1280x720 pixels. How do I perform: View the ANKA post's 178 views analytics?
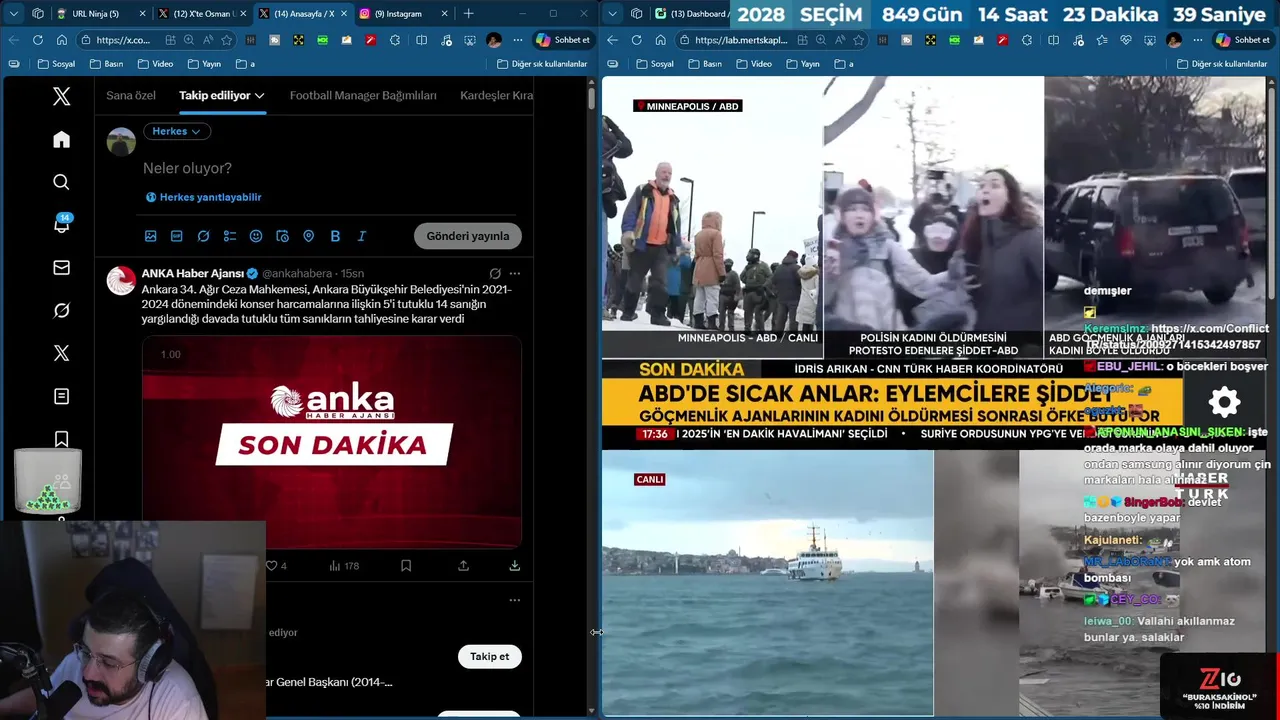click(x=344, y=566)
